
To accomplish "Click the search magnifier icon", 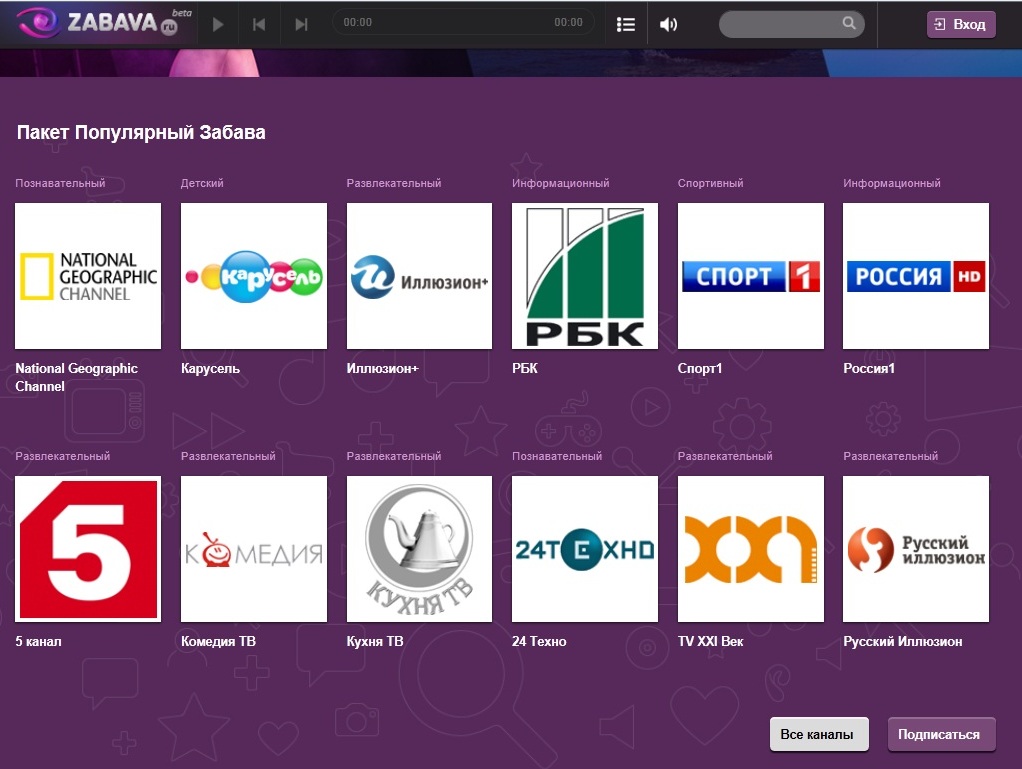I will 849,23.
